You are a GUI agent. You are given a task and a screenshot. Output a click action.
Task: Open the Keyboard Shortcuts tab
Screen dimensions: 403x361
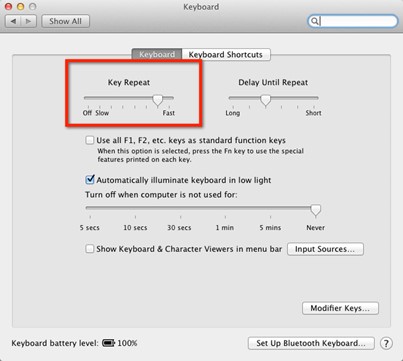click(226, 54)
